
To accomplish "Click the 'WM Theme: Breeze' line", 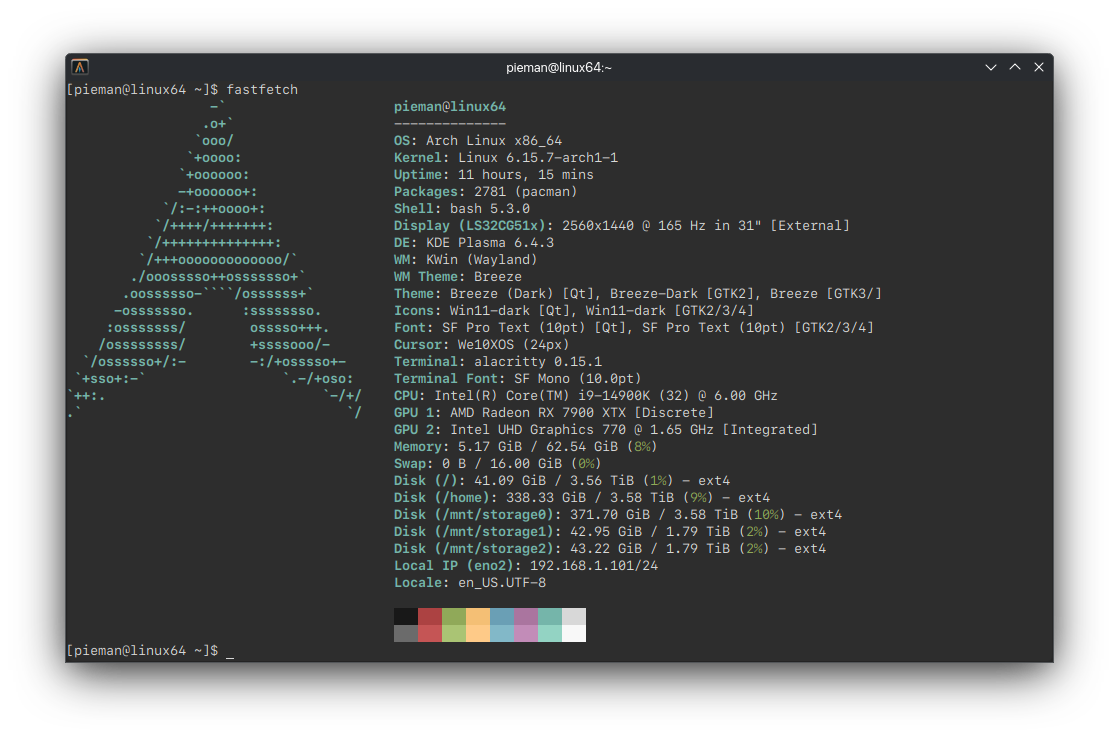I will [457, 277].
